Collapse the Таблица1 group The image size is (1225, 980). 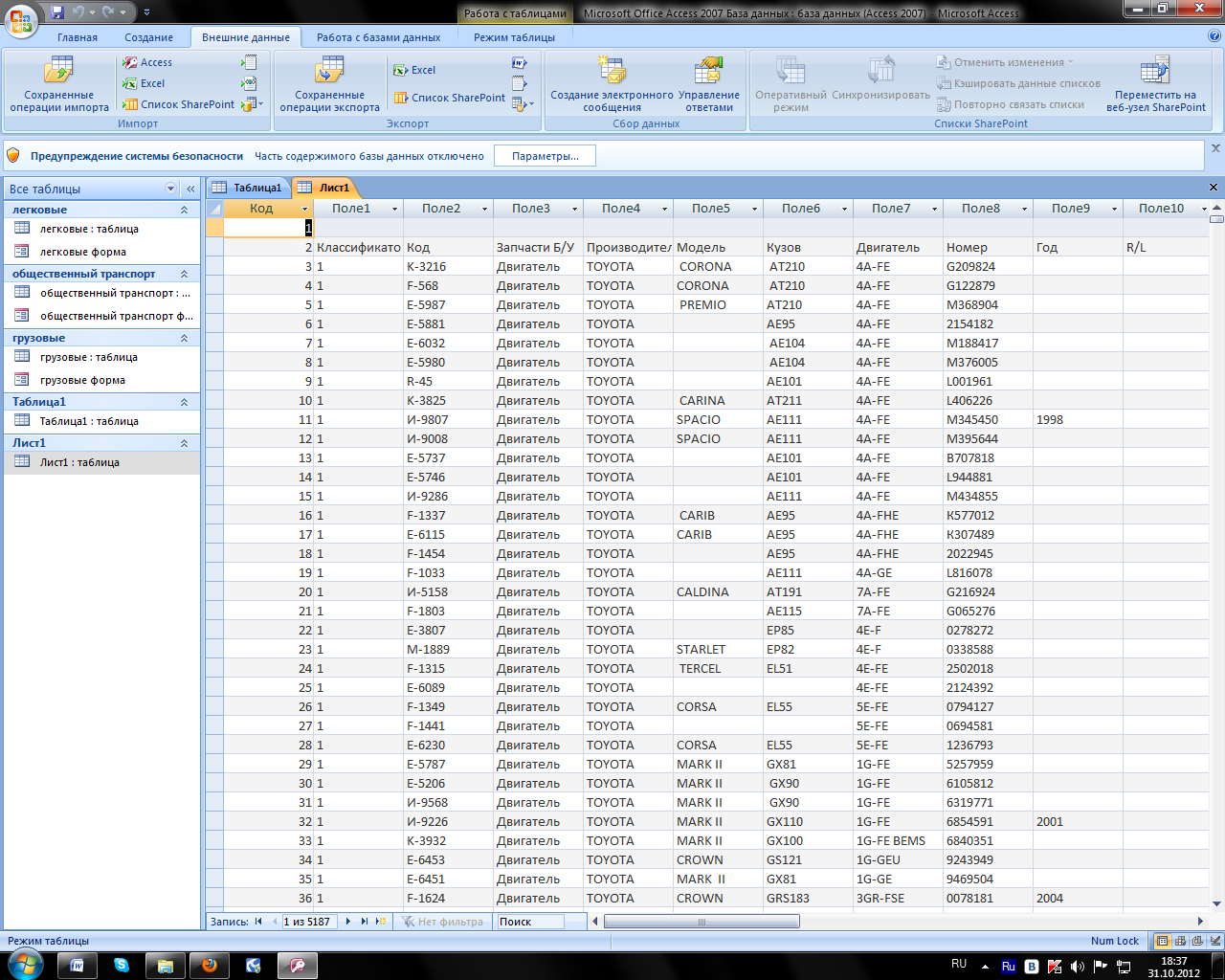coord(185,402)
